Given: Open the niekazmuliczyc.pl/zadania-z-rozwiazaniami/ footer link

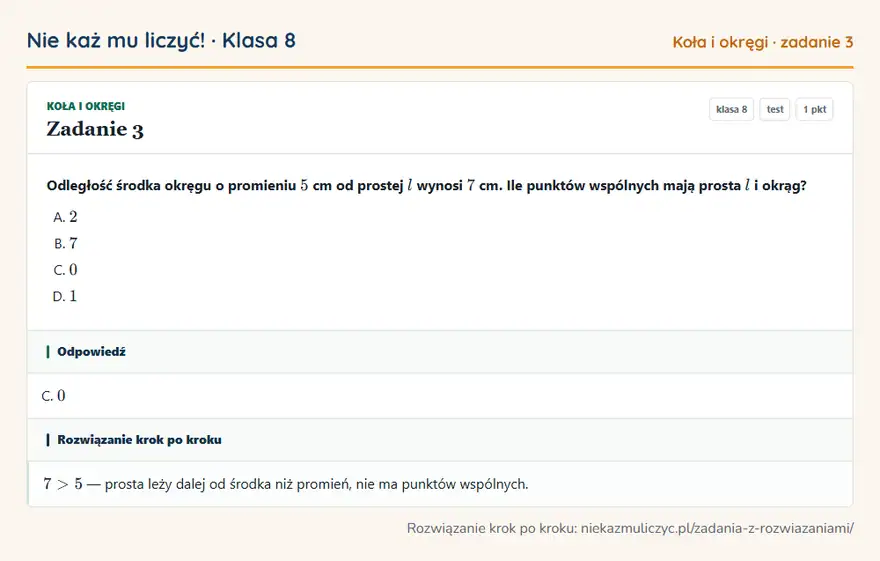Looking at the screenshot, I should (x=717, y=528).
